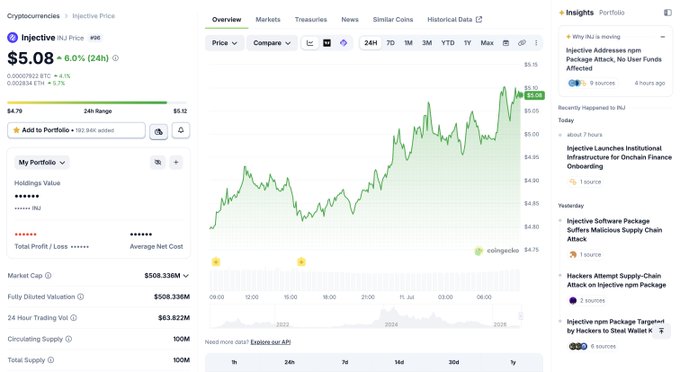Collapse the Insights sidebar panel icon
The height and width of the screenshot is (372, 680).
click(668, 13)
